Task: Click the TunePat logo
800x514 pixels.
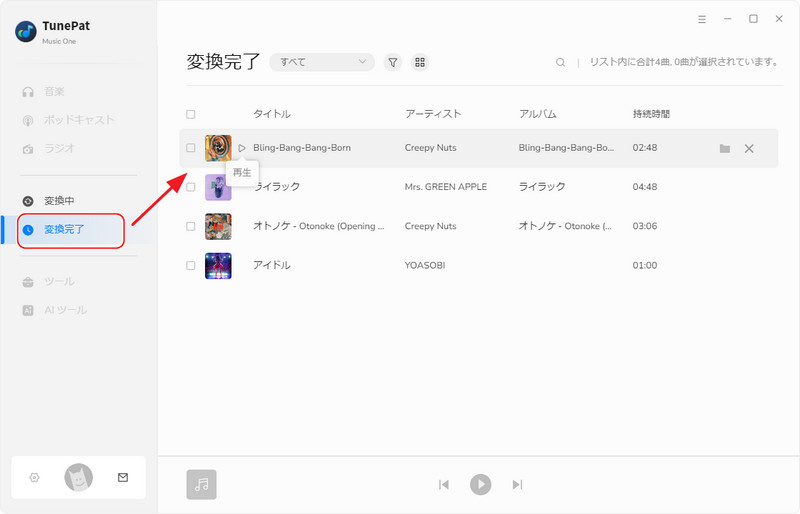Action: point(26,32)
